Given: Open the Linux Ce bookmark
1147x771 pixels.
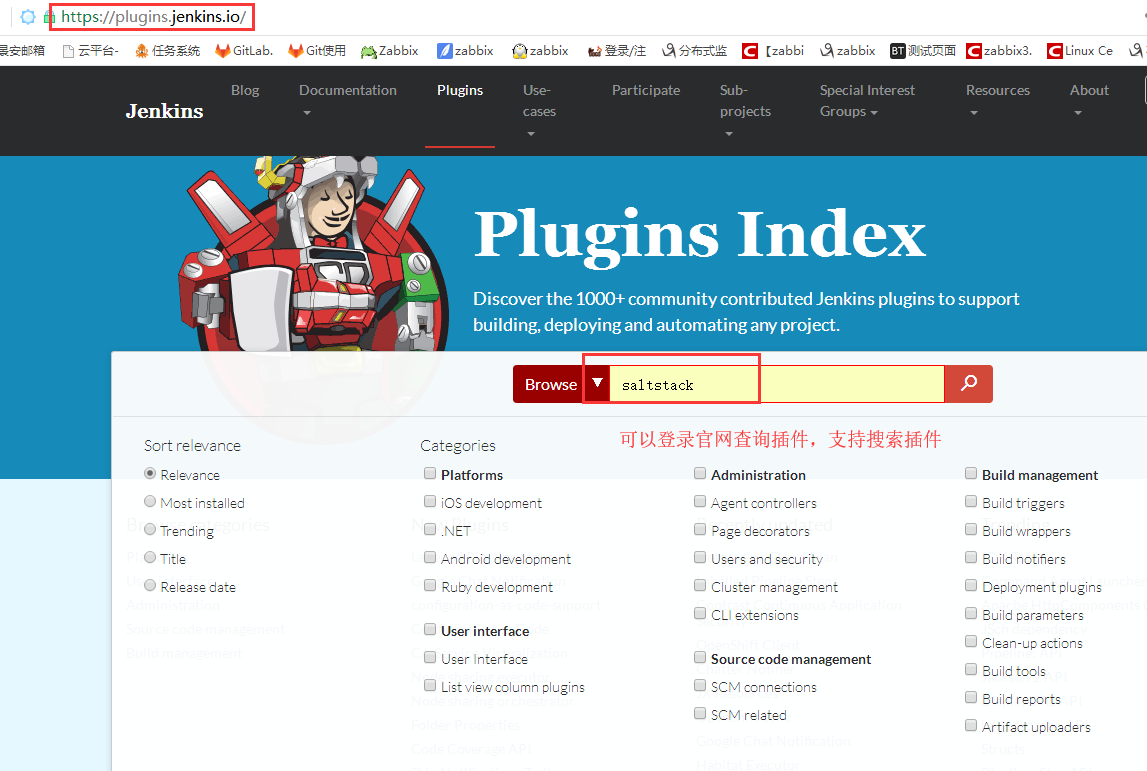Looking at the screenshot, I should [x=1080, y=50].
